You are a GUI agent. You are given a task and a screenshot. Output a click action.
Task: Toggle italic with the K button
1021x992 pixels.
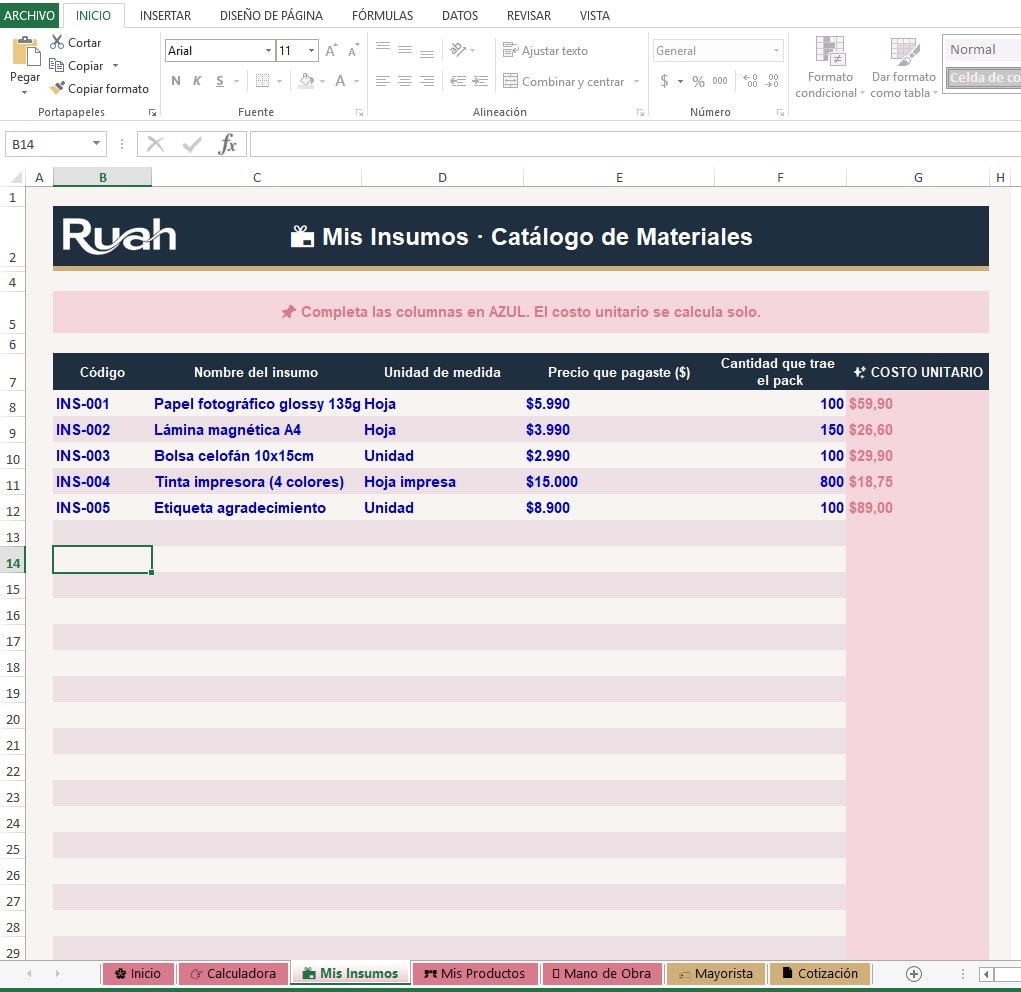[197, 81]
